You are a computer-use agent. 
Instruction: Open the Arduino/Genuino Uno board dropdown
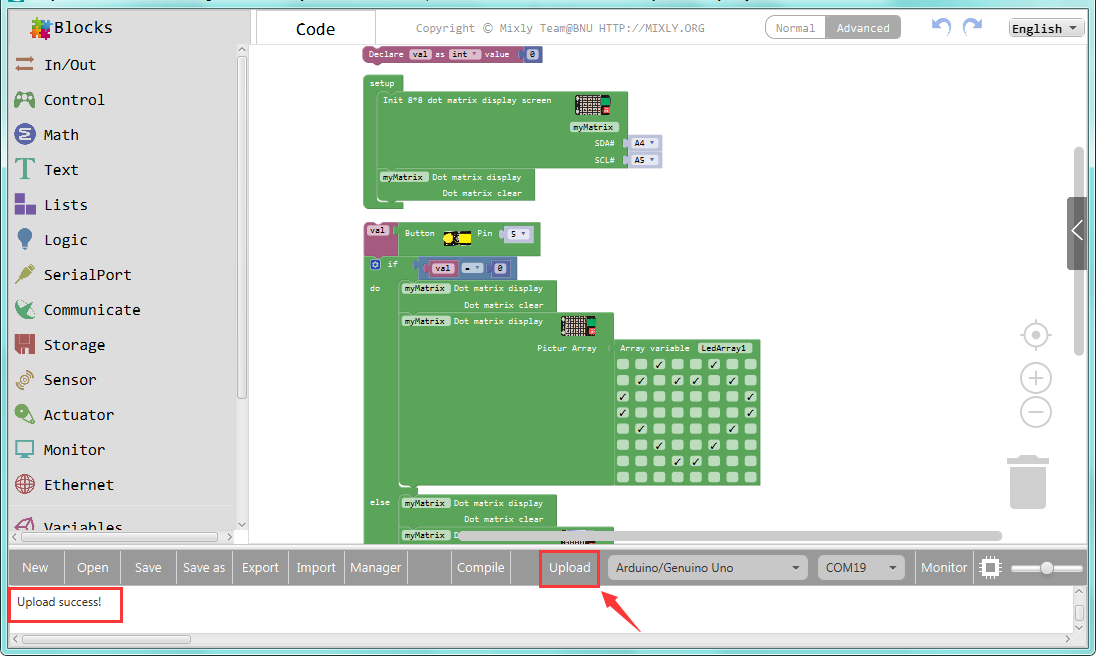[707, 567]
